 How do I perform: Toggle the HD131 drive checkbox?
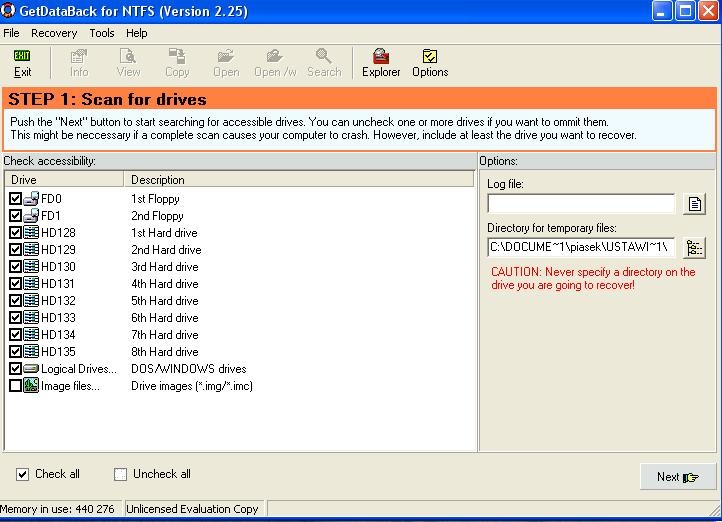pyautogui.click(x=15, y=284)
